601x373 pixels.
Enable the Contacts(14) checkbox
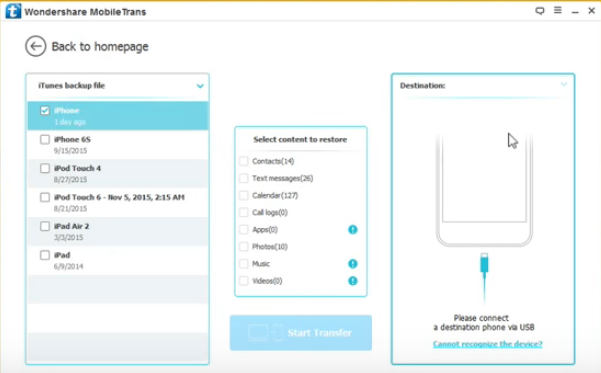[244, 161]
